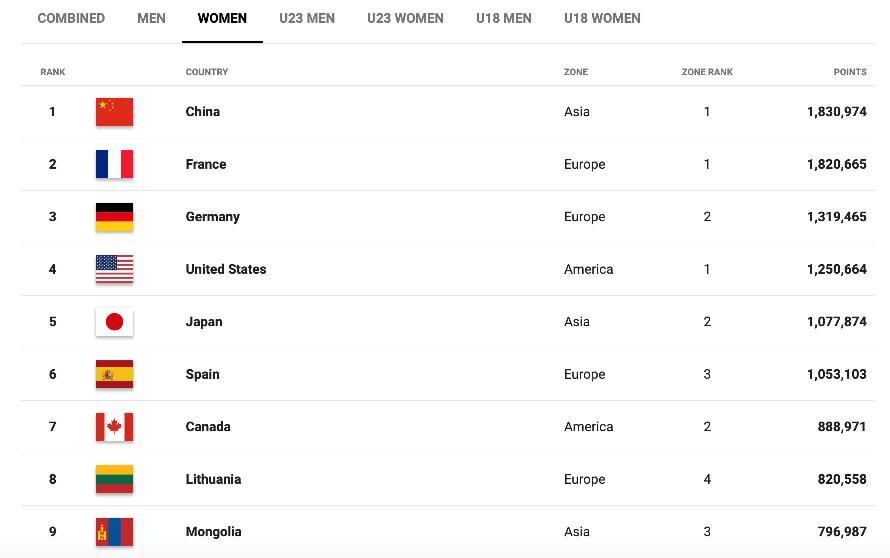Screen dimensions: 890x558
Task: Open the U23 Men tab
Action: (307, 19)
